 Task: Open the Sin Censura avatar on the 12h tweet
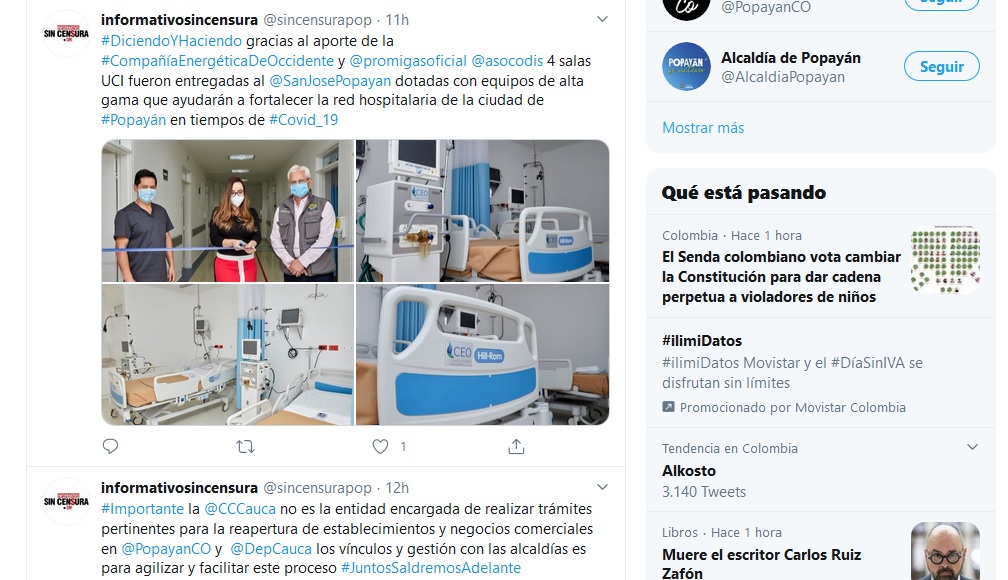(66, 501)
